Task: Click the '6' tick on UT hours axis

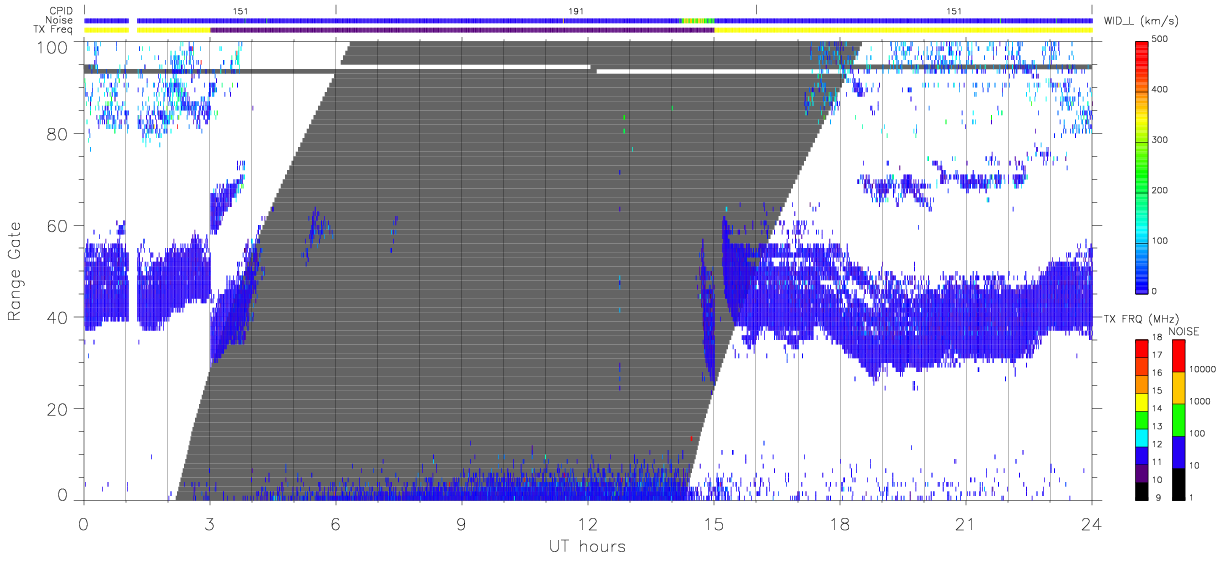Action: 335,523
